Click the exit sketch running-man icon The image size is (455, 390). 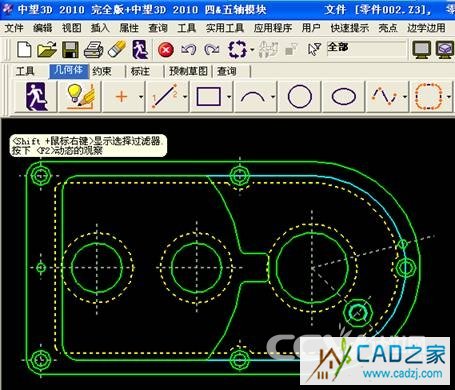[37, 97]
